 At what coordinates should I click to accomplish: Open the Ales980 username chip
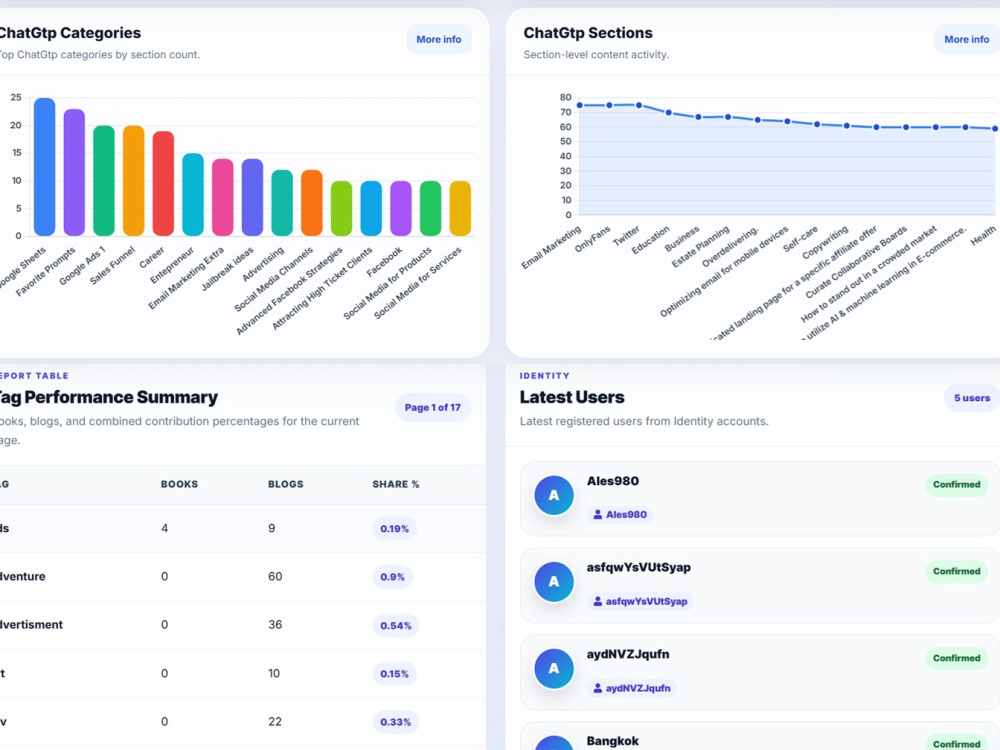(619, 515)
